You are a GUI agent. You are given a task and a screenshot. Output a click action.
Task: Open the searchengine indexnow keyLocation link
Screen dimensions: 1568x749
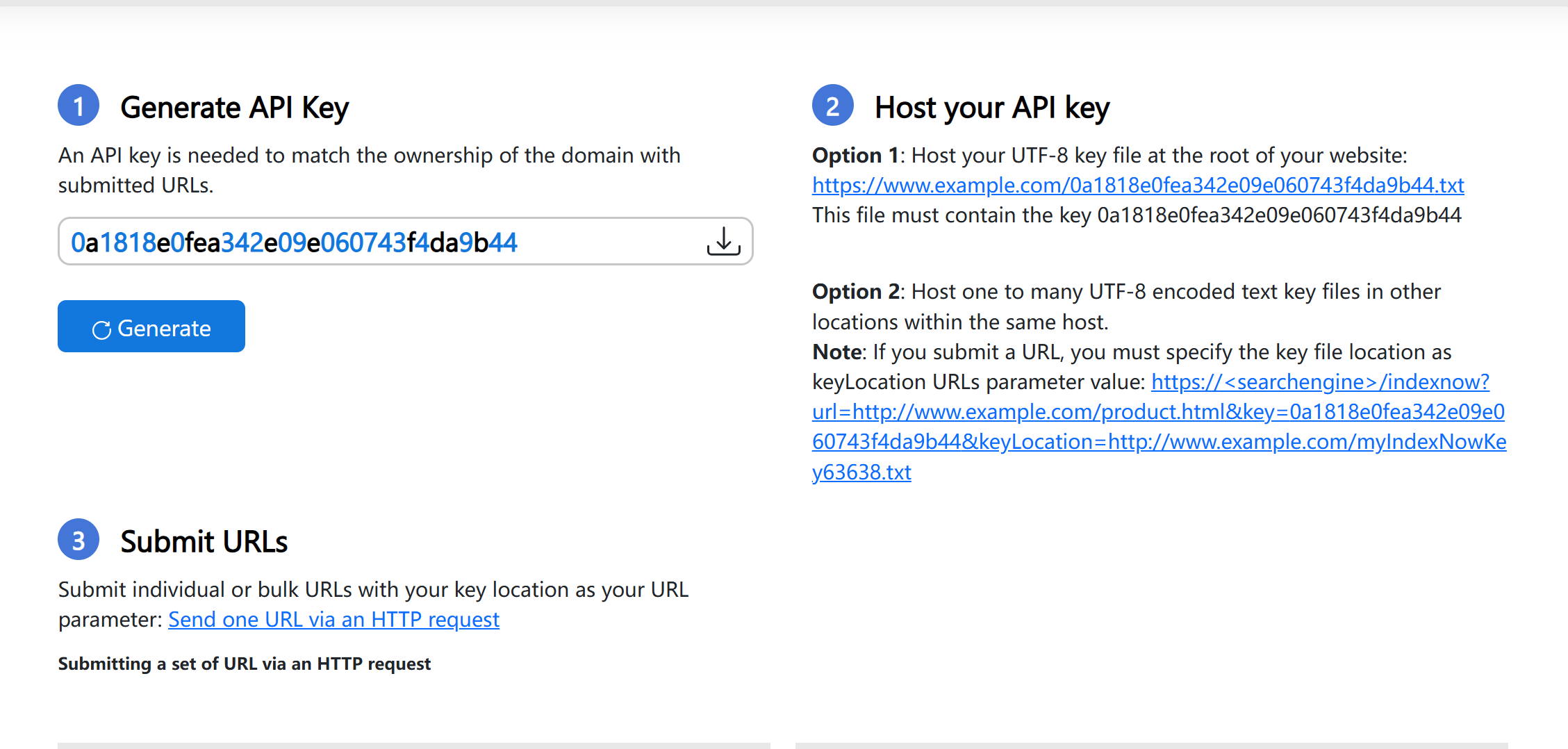pyautogui.click(x=1158, y=427)
